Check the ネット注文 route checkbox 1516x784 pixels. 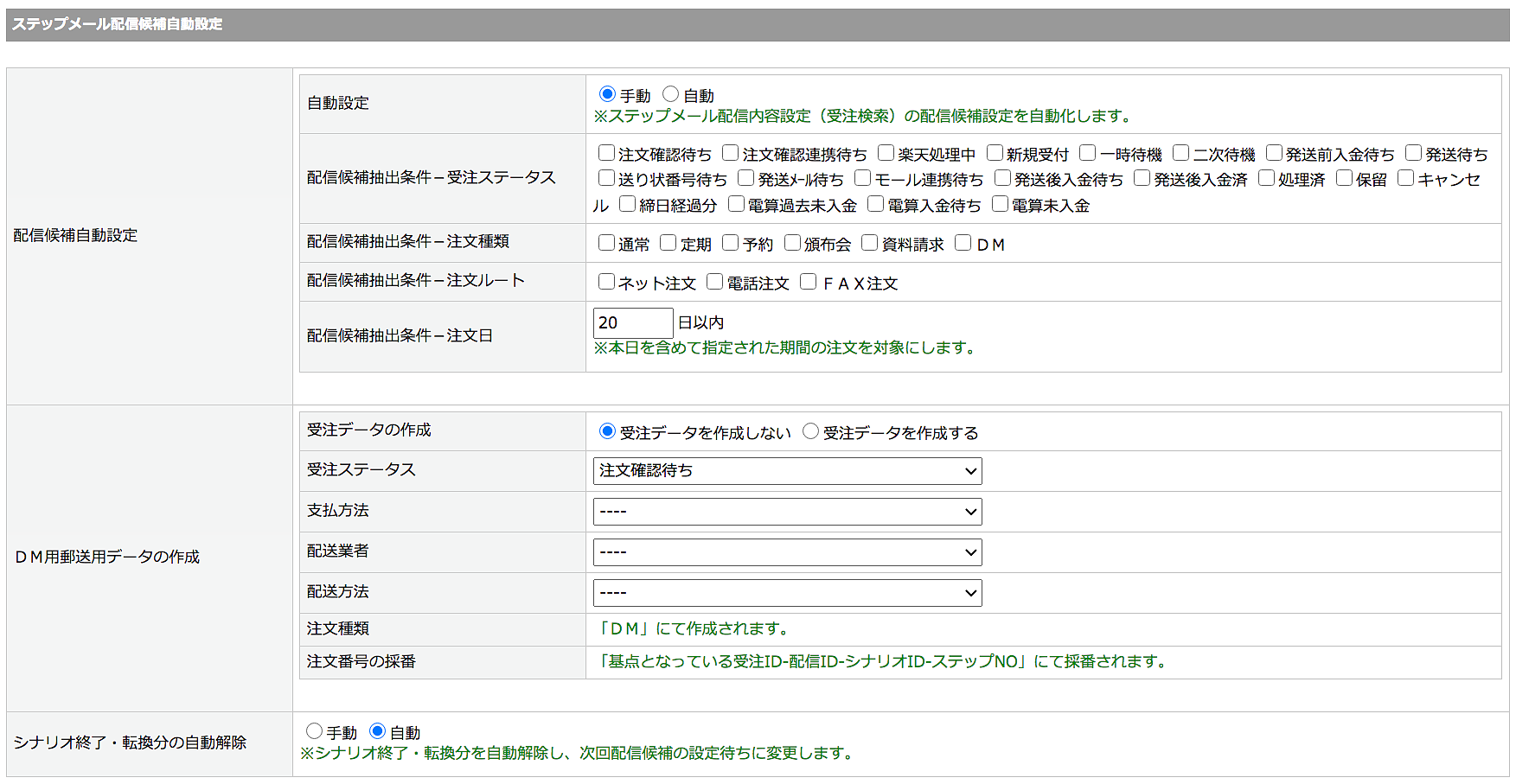tap(606, 282)
